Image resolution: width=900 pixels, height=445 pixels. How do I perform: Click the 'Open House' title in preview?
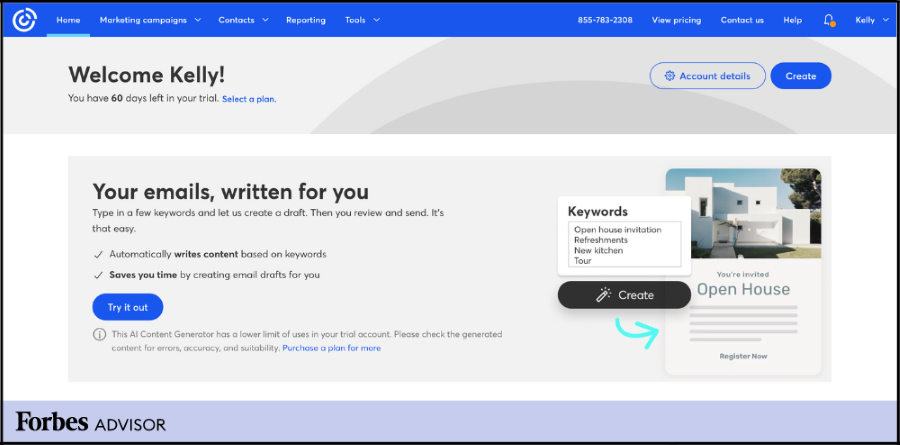pyautogui.click(x=743, y=289)
